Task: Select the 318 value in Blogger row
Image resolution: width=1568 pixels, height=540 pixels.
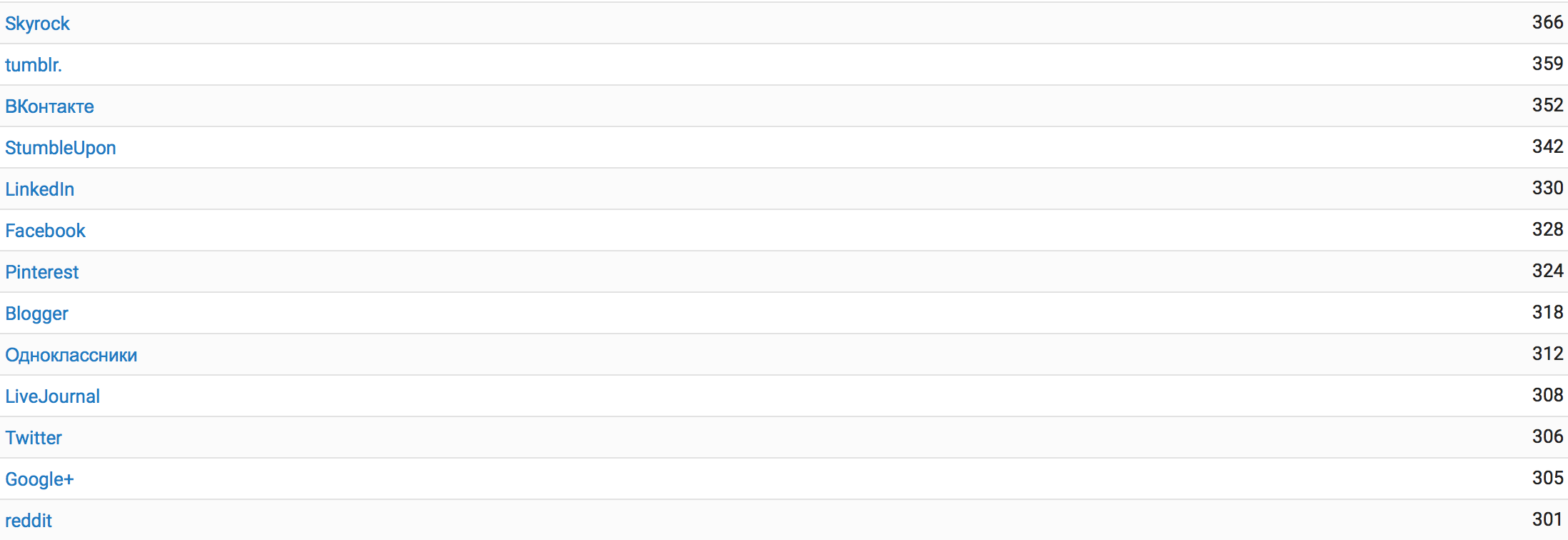Action: 1547,312
